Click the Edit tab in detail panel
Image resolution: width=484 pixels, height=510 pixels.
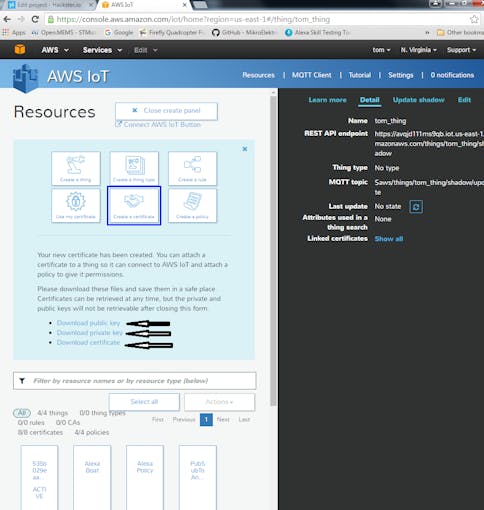click(464, 100)
